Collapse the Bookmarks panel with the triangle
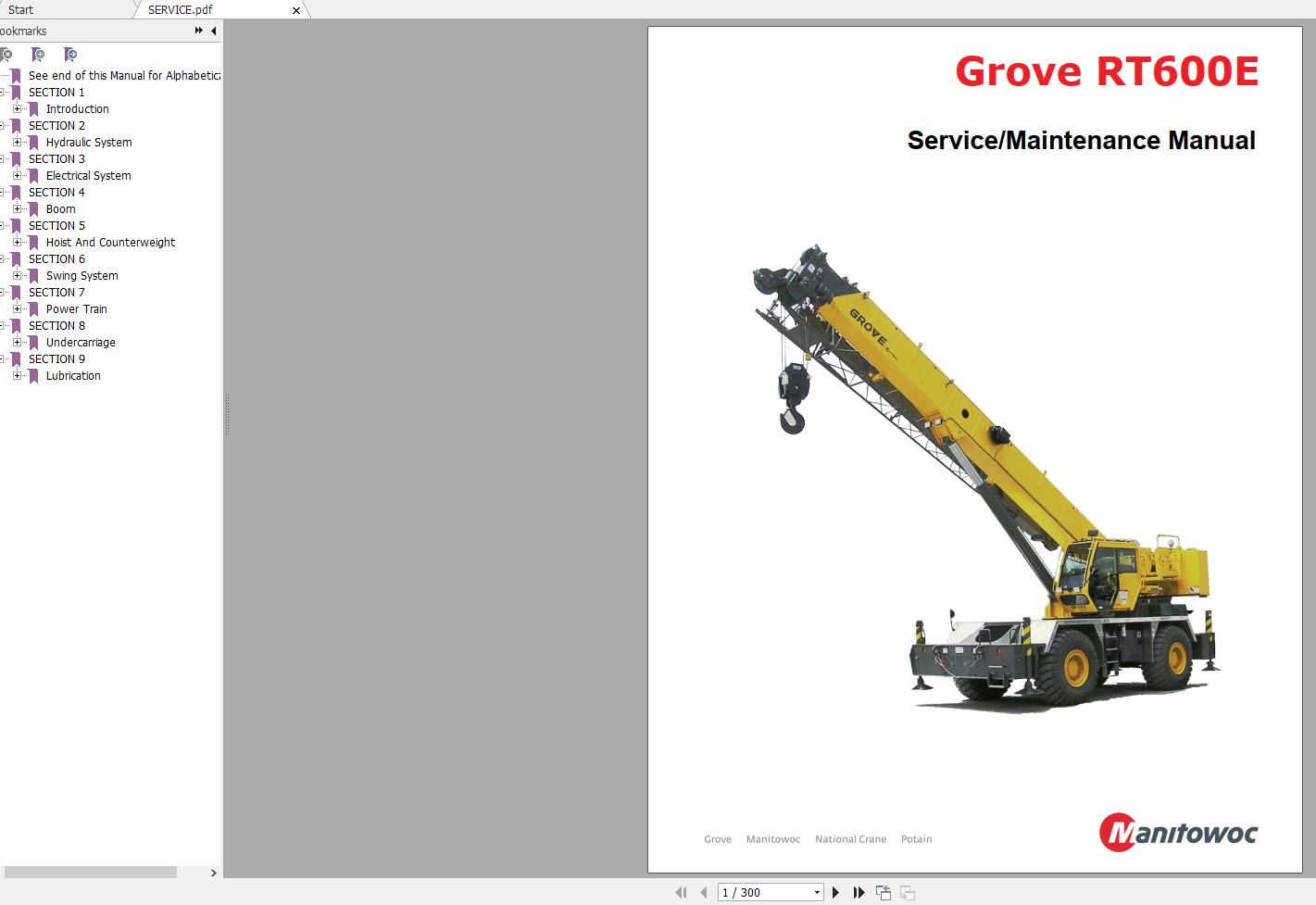Screen dimensions: 1316x905 [x=214, y=31]
